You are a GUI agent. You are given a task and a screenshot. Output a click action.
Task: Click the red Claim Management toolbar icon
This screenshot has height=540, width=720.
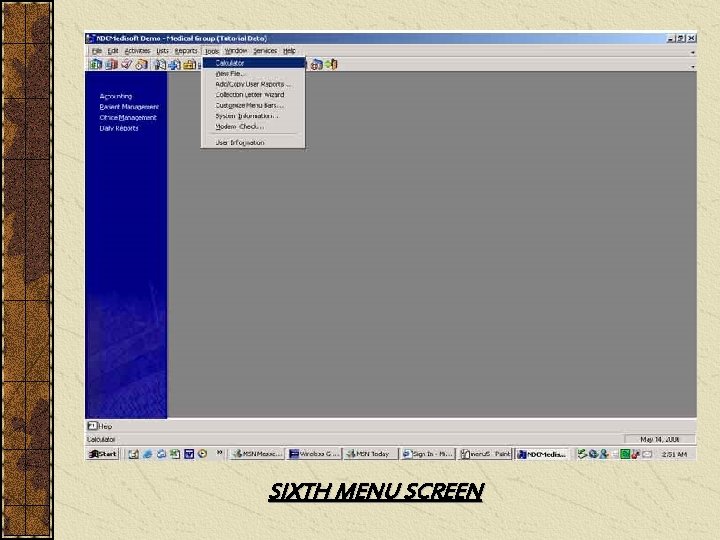point(111,65)
